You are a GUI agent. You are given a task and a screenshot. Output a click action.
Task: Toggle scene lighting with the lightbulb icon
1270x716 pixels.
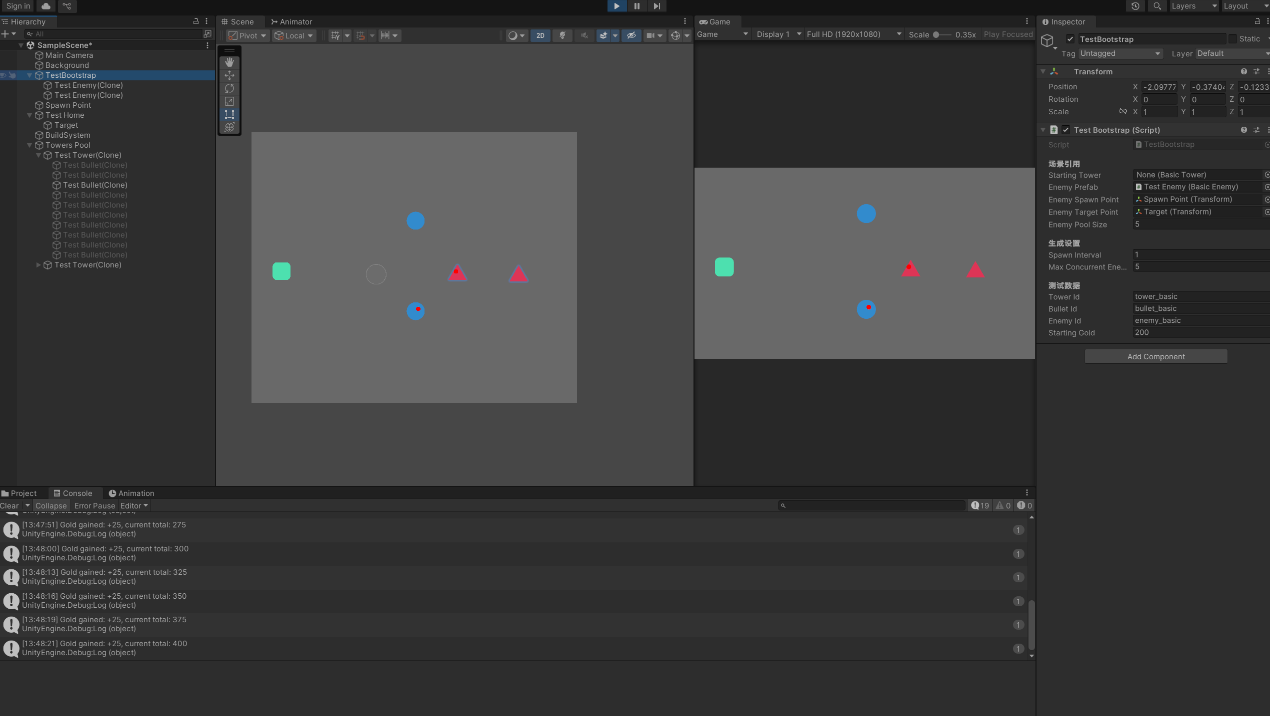coord(563,35)
